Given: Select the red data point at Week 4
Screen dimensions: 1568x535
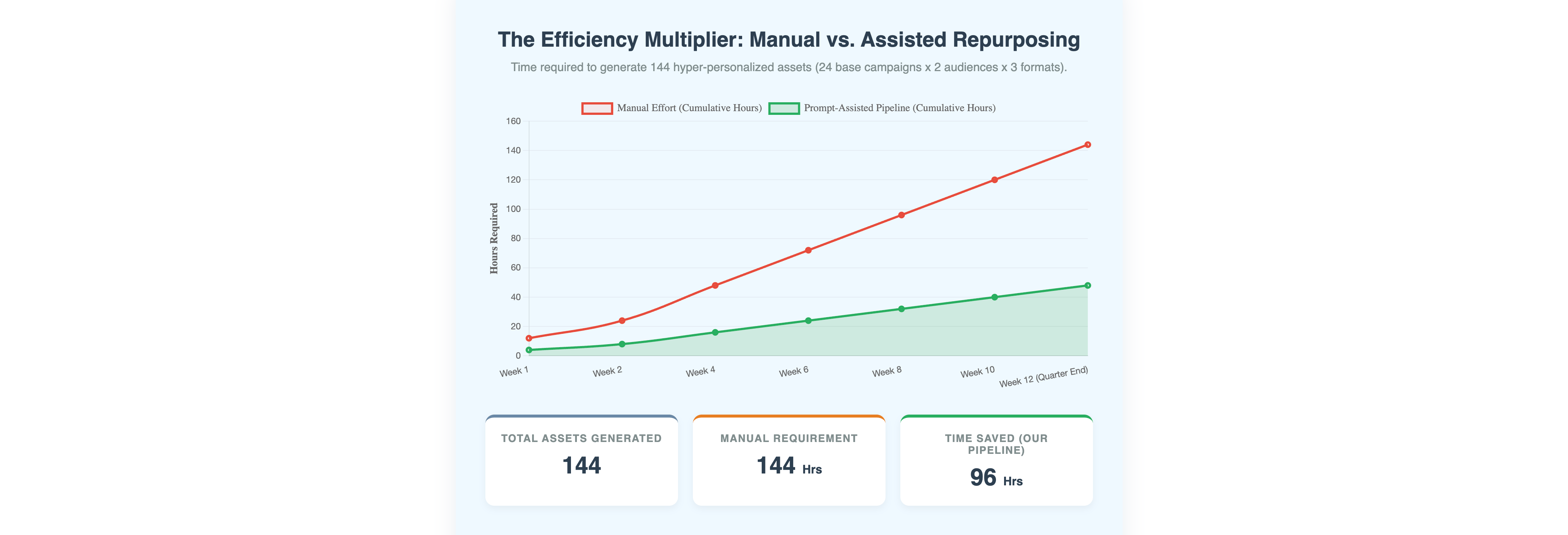Looking at the screenshot, I should pos(715,285).
